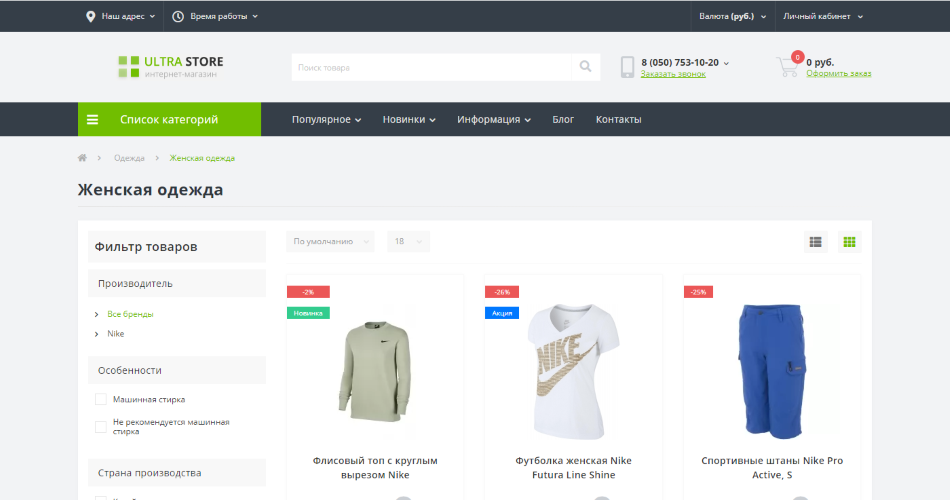Click the Заказать звонок link
This screenshot has width=950, height=500.
pos(673,74)
